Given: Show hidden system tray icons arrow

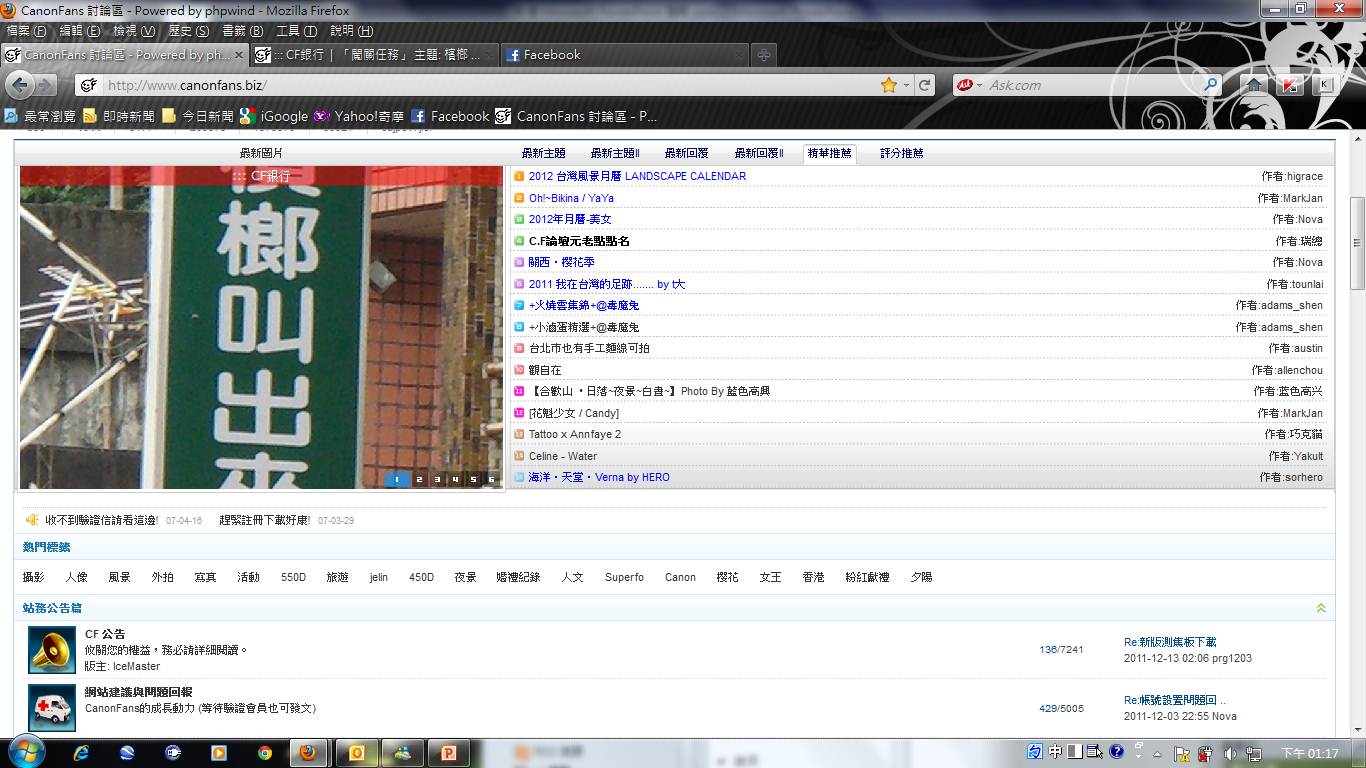Looking at the screenshot, I should (x=1158, y=752).
